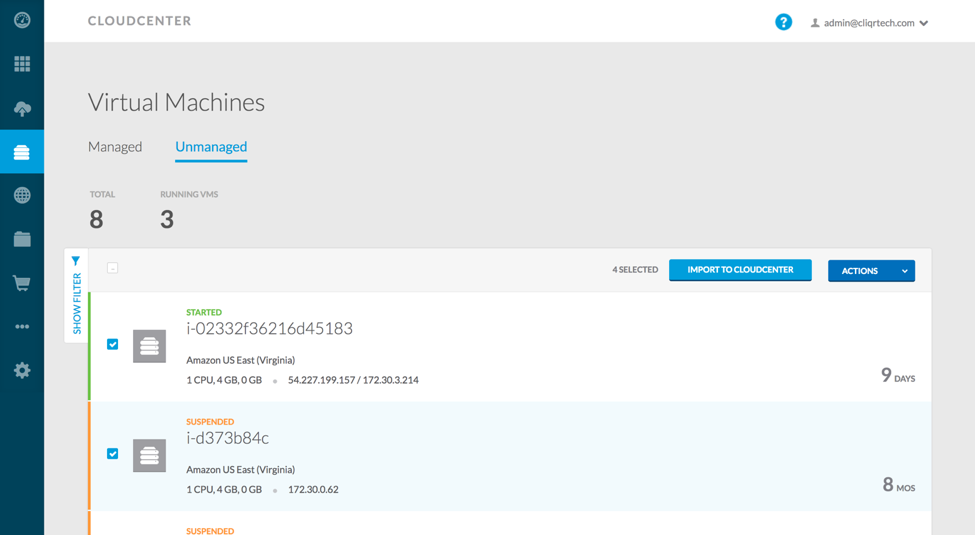This screenshot has width=975, height=535.
Task: Open VM name i-02332f36216d45183
Action: coord(269,329)
